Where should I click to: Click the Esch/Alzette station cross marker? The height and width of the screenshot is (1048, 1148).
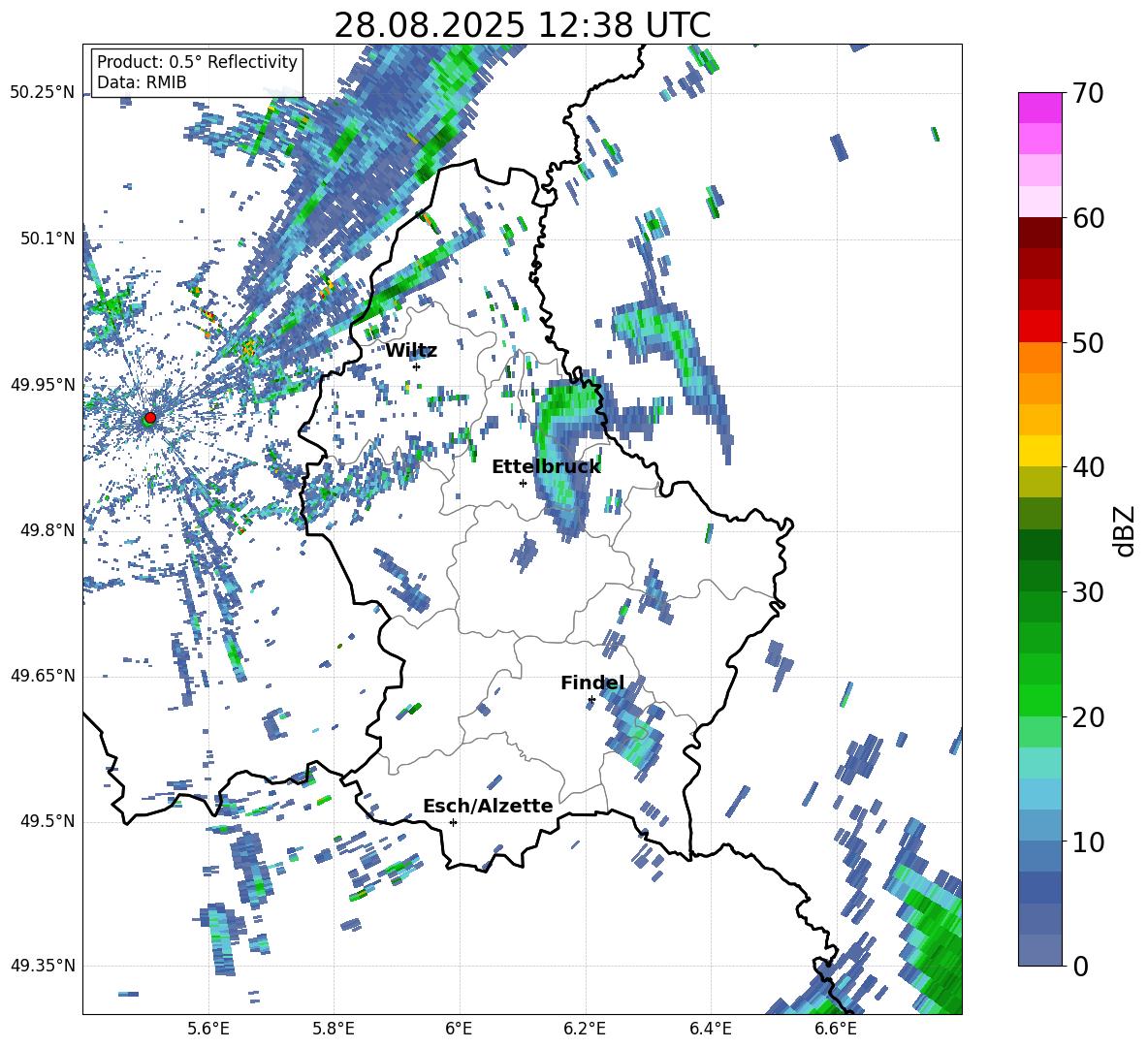[453, 822]
